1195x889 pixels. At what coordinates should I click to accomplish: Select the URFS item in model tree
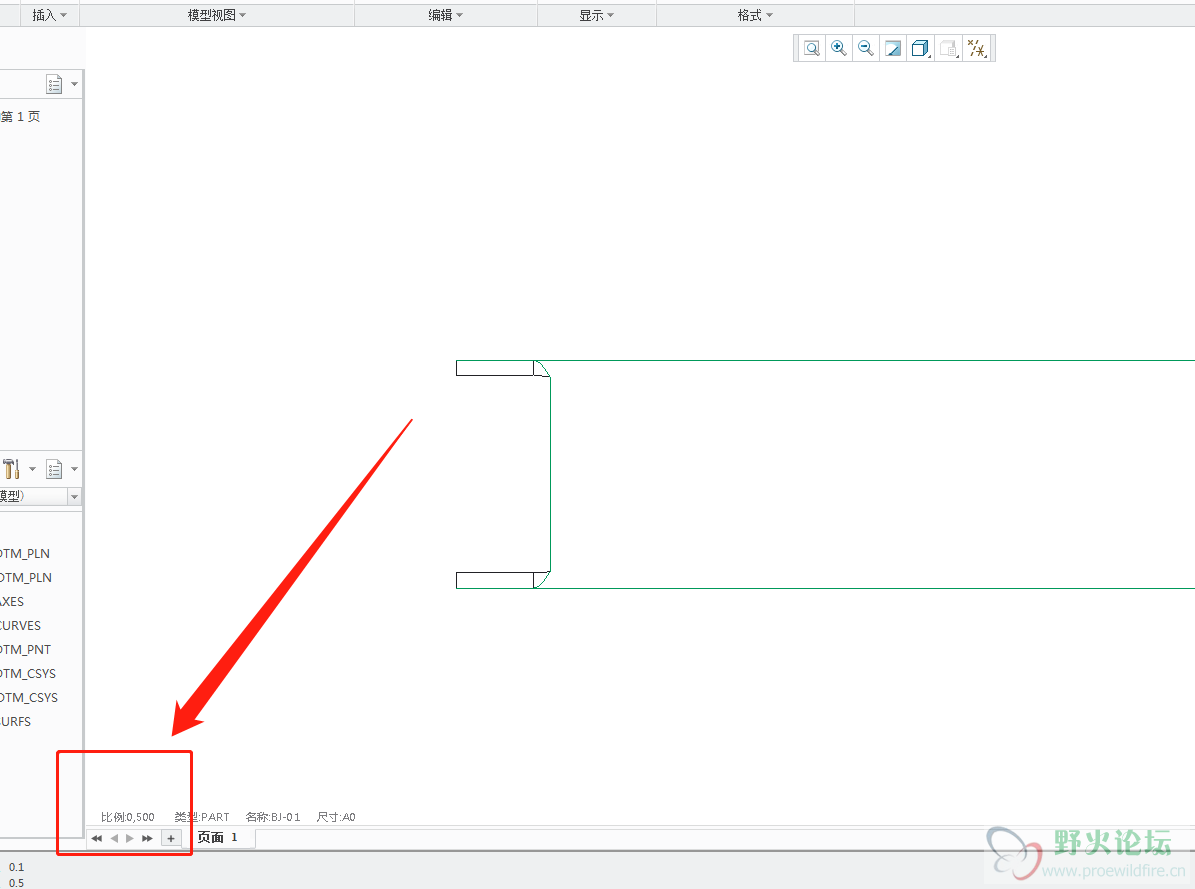pos(15,721)
